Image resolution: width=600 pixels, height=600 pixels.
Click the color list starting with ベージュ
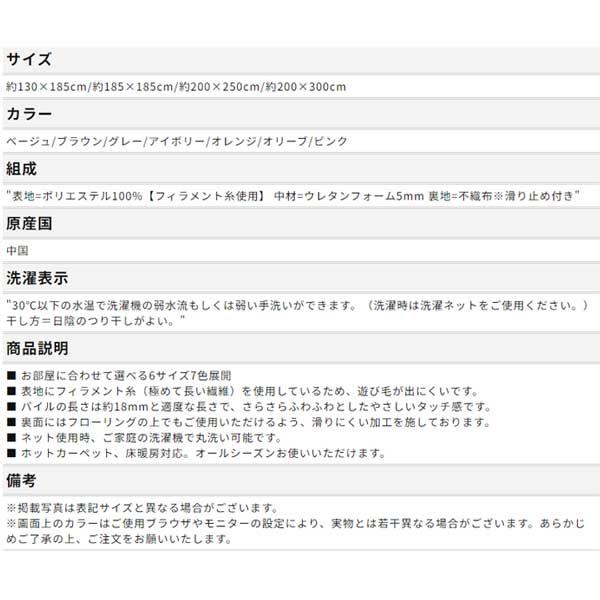tap(177, 141)
